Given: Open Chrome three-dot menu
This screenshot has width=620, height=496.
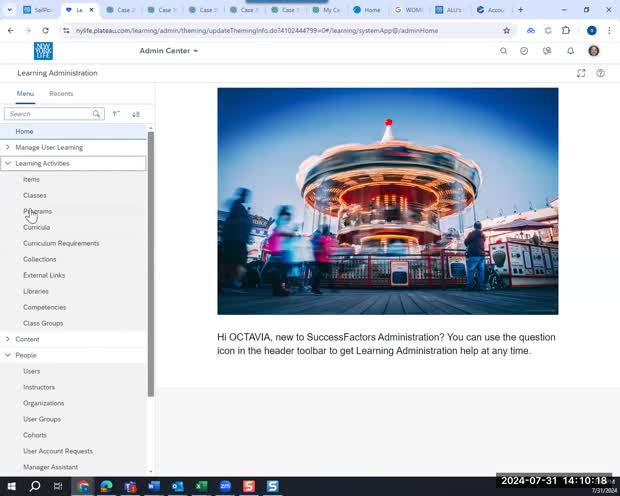Looking at the screenshot, I should [x=609, y=30].
